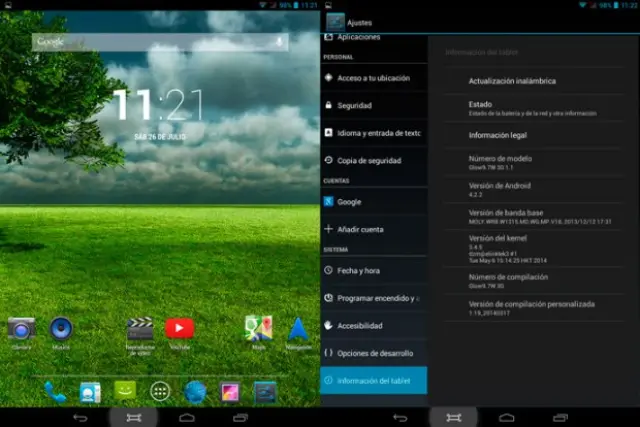Image resolution: width=640 pixels, height=427 pixels.
Task: Open the video player clapperboard icon
Action: pyautogui.click(x=140, y=328)
